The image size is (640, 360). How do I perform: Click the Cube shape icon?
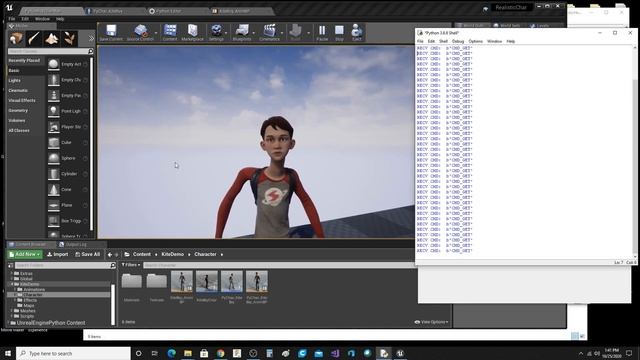53,142
